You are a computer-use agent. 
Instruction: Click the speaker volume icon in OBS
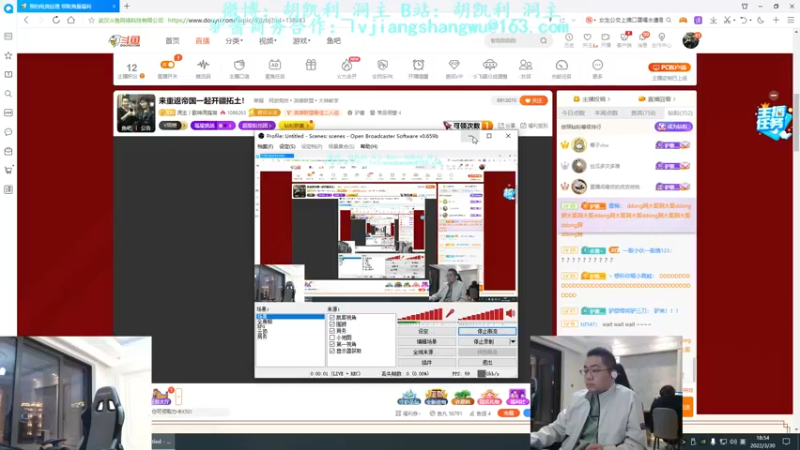pyautogui.click(x=510, y=313)
